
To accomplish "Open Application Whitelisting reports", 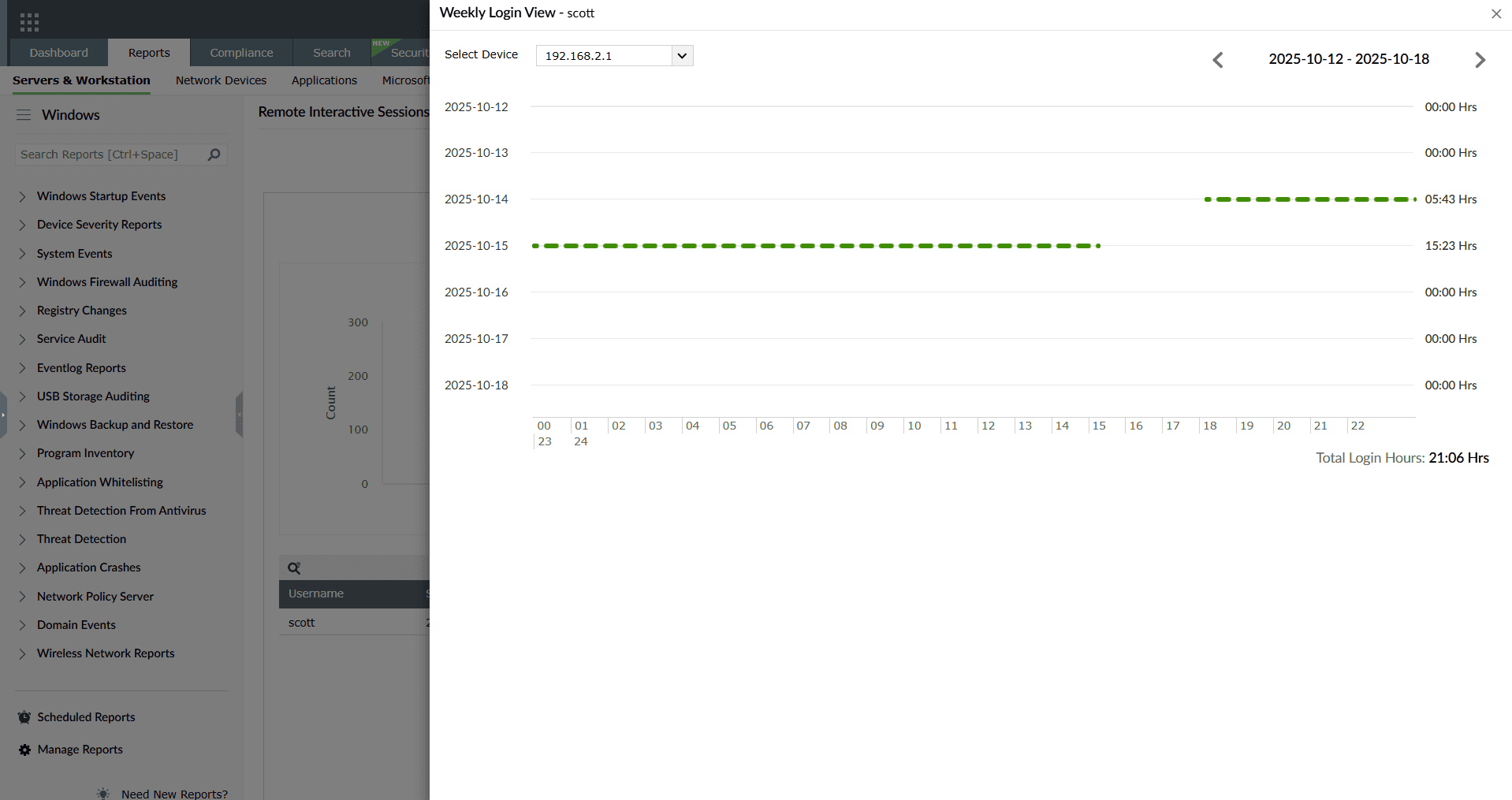I will click(100, 482).
